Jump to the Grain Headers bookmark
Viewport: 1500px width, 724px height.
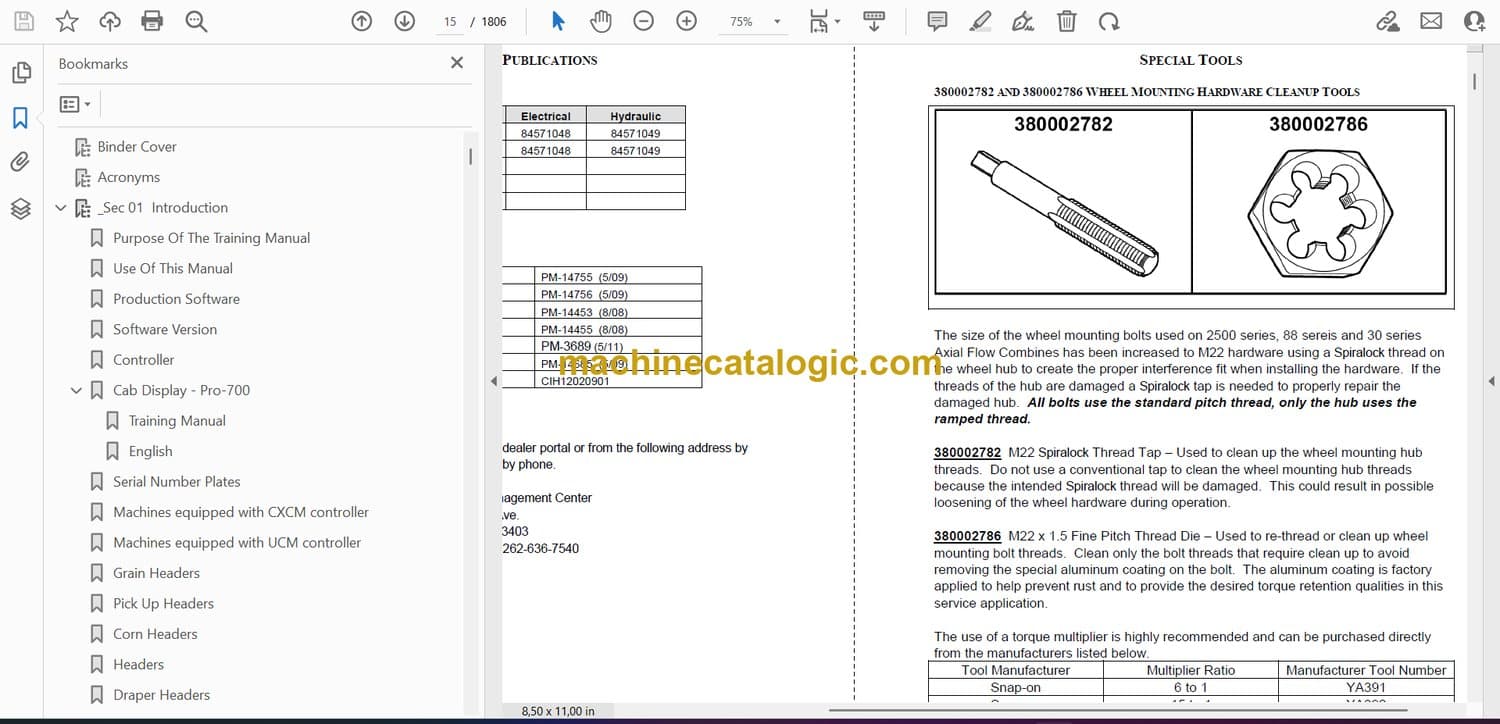click(x=157, y=573)
